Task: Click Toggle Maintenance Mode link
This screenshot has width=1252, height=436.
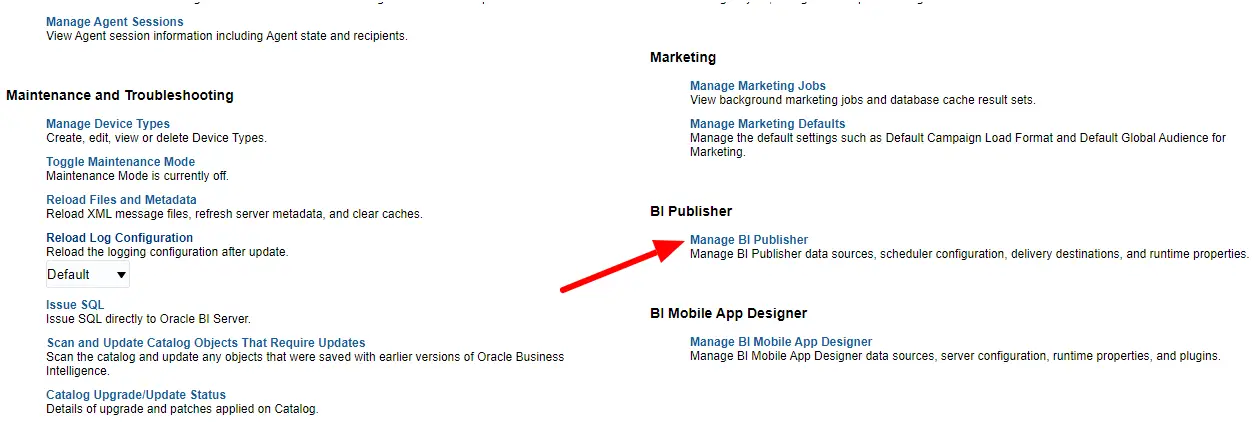Action: coord(120,162)
